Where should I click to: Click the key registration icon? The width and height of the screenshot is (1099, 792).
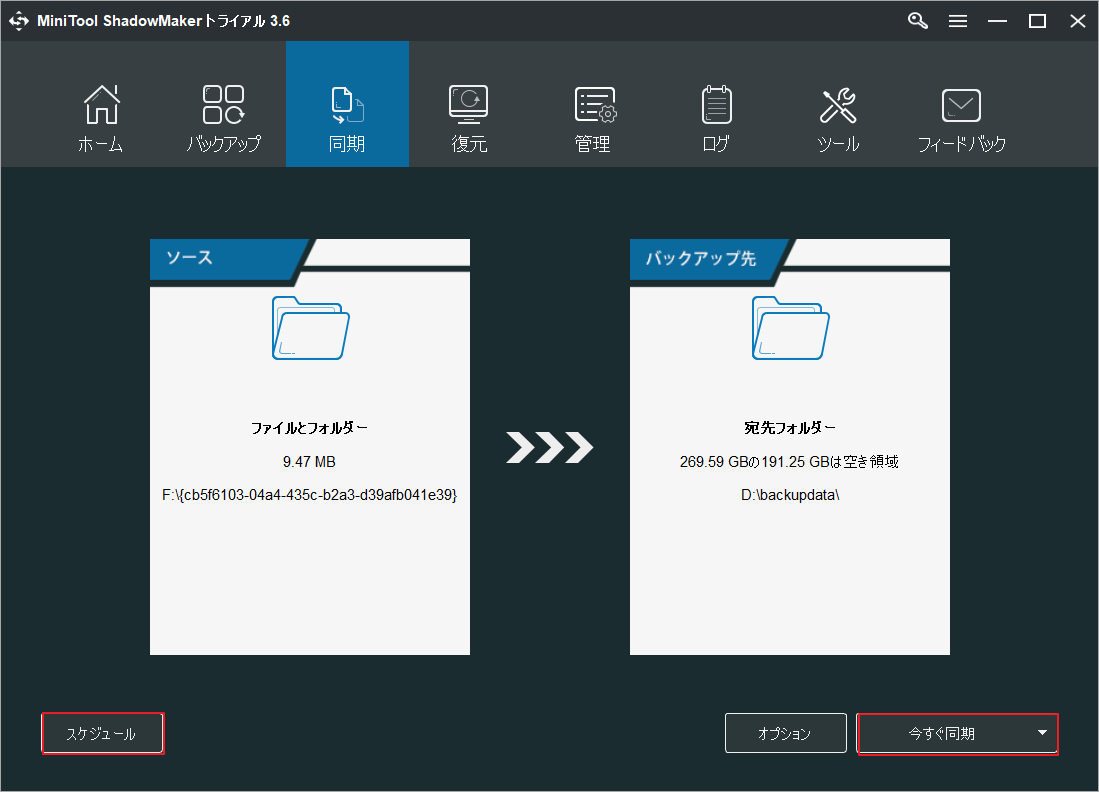pyautogui.click(x=917, y=21)
